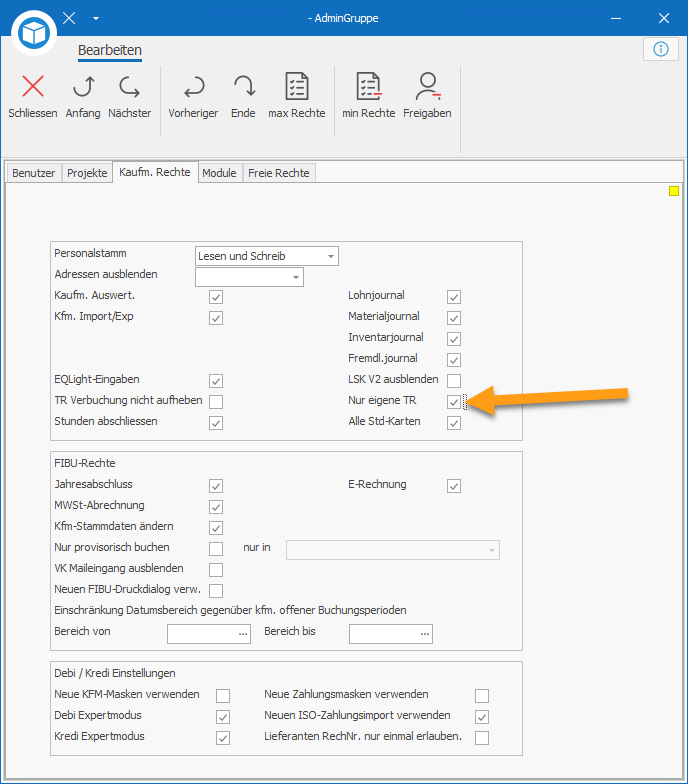Apply min Rechte checklist icon
The image size is (688, 784).
pos(369,86)
